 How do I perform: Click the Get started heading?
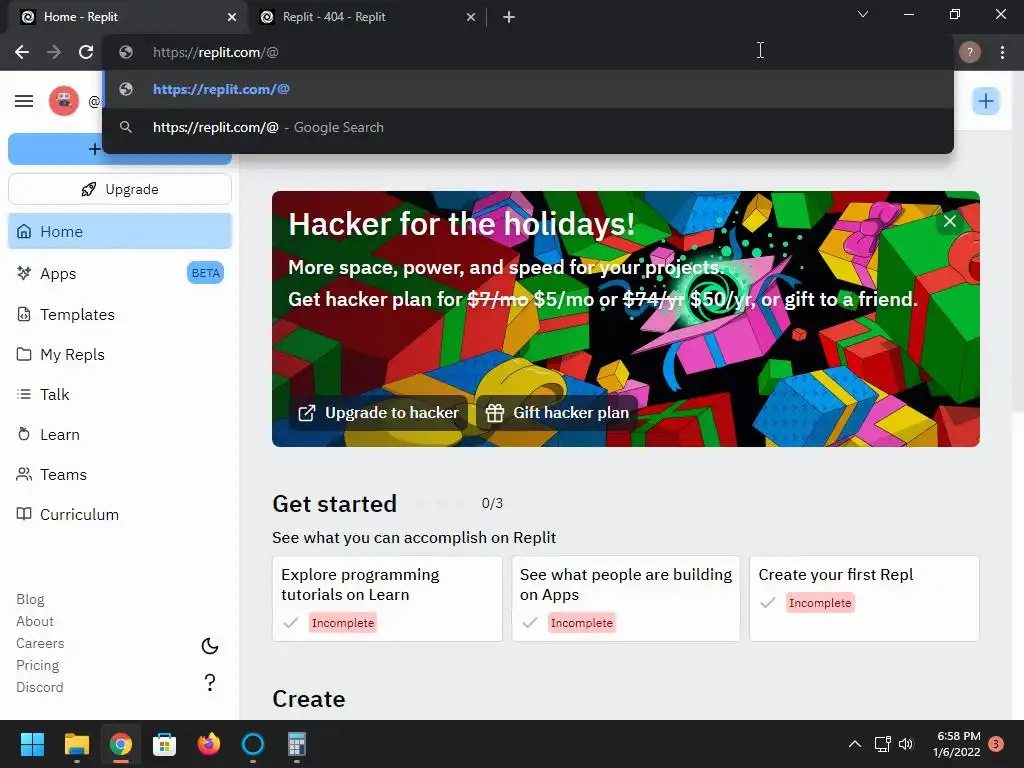point(334,504)
